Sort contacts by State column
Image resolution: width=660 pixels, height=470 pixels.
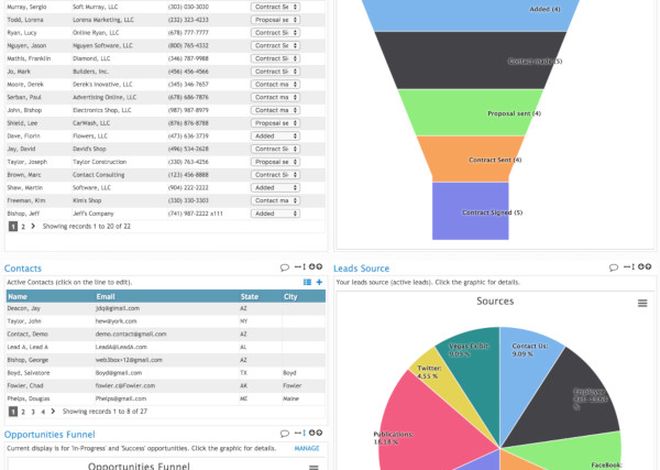(x=250, y=297)
